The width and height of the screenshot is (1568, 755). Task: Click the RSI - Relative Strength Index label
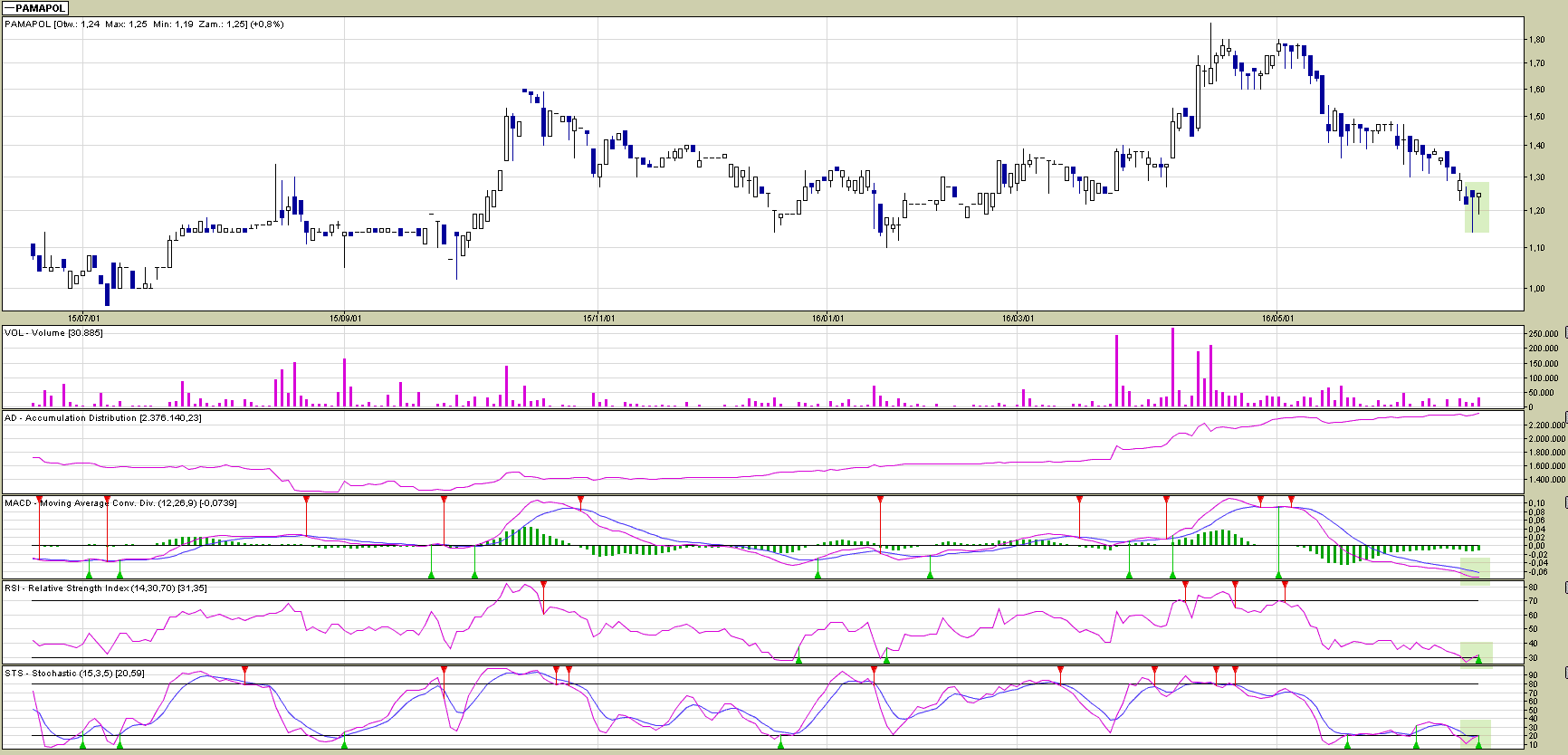(x=106, y=588)
